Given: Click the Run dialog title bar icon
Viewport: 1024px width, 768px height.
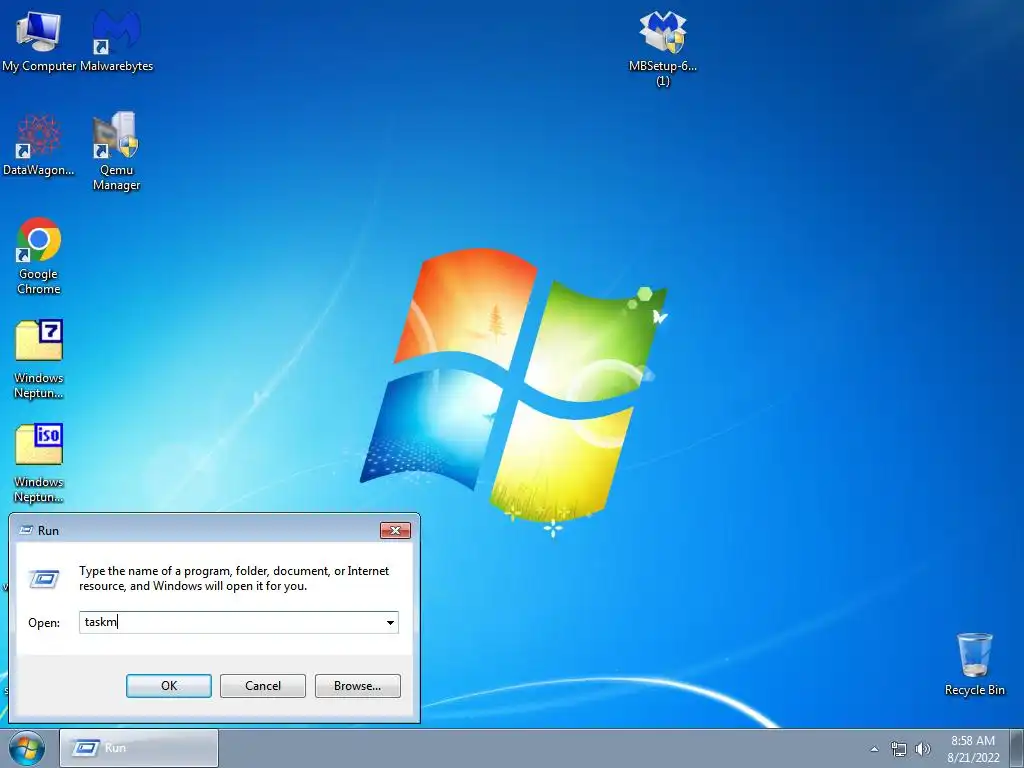Looking at the screenshot, I should (x=26, y=530).
